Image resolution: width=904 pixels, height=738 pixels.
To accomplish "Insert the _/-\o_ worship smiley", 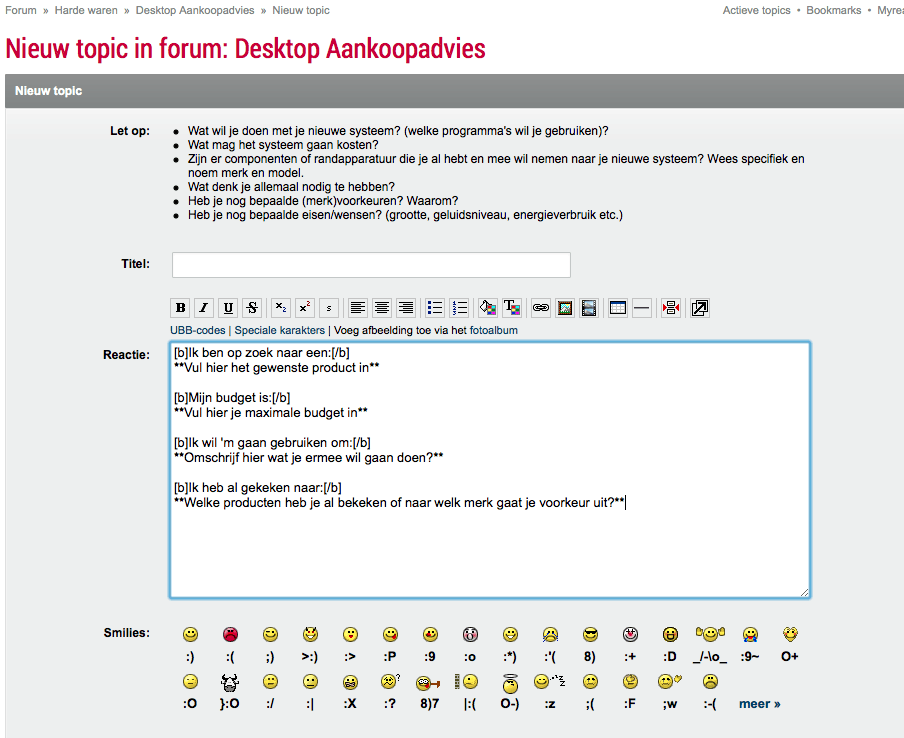I will [710, 634].
